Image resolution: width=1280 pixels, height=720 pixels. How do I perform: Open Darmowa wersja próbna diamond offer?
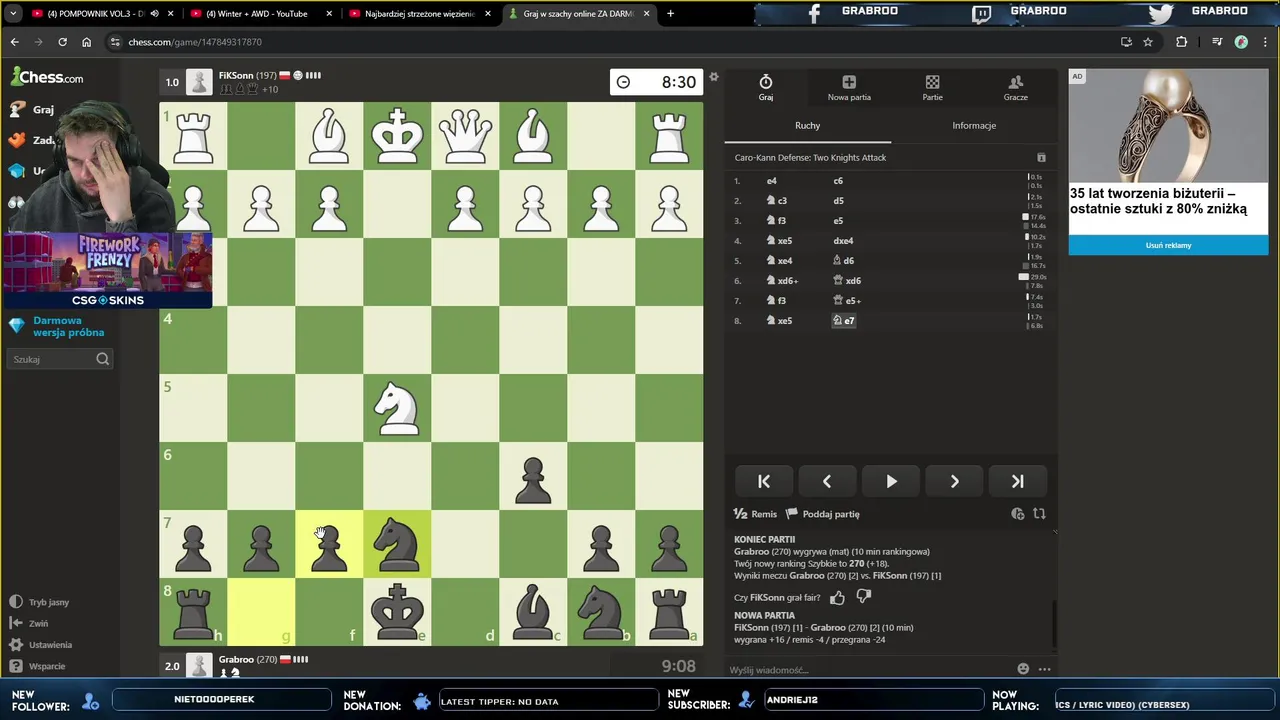point(58,326)
